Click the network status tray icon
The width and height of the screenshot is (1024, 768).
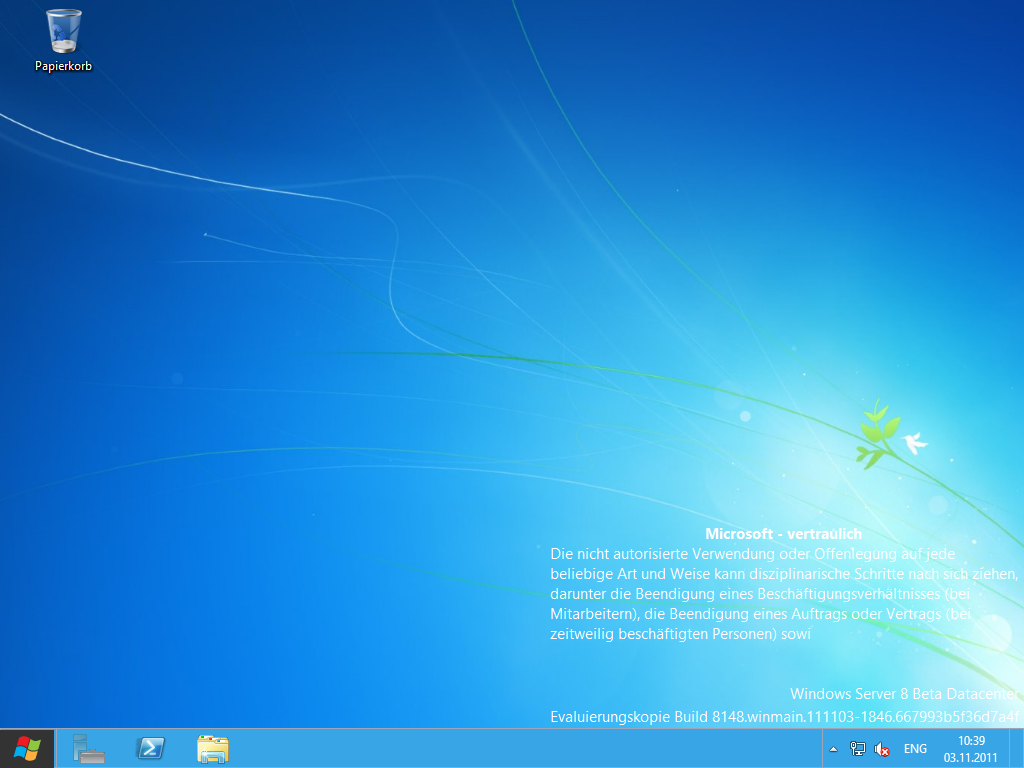tap(857, 749)
